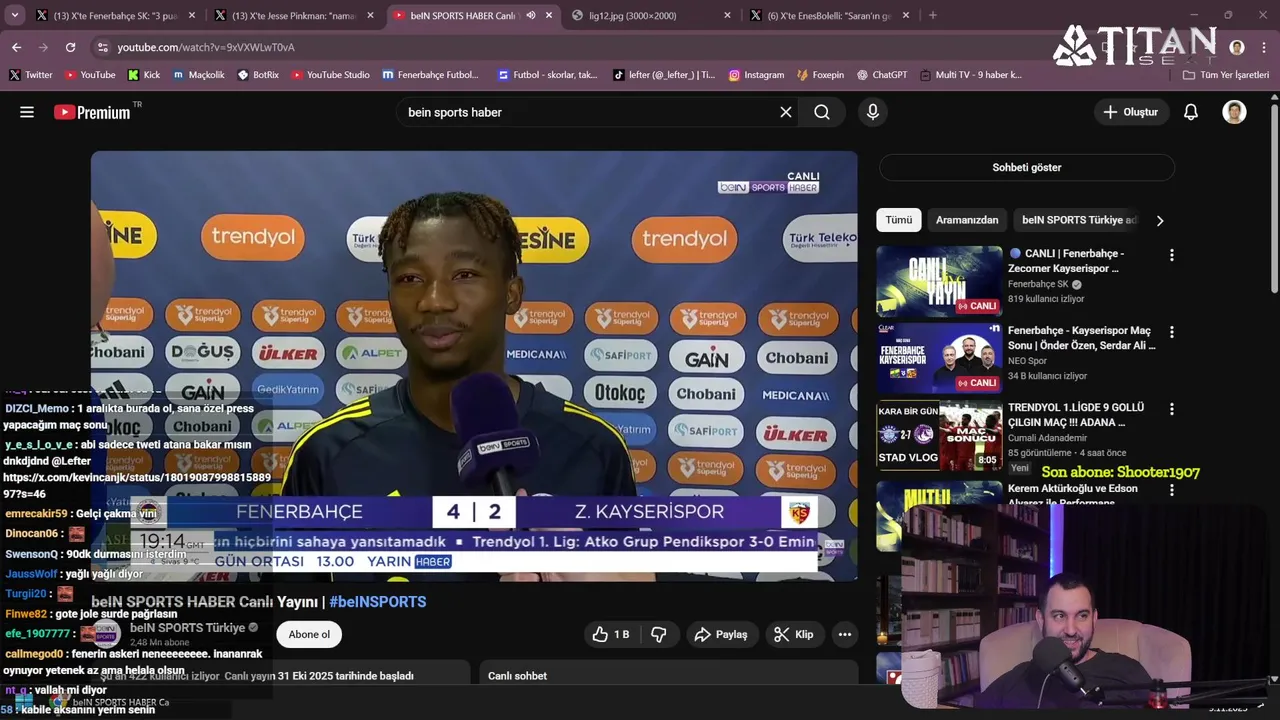
Task: Open YouTube notifications bell
Action: click(1191, 112)
